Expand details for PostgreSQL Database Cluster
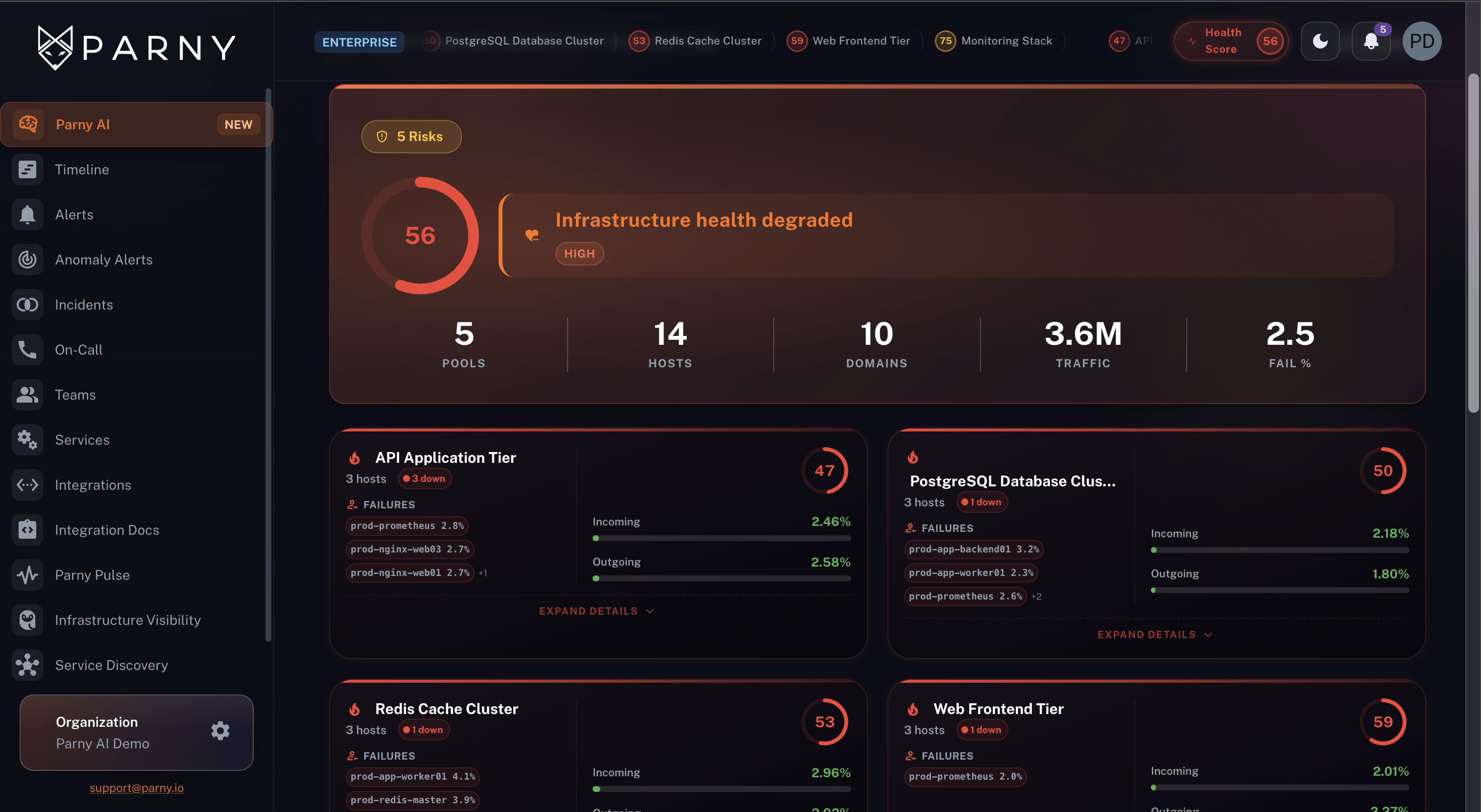The image size is (1481, 812). [x=1155, y=634]
